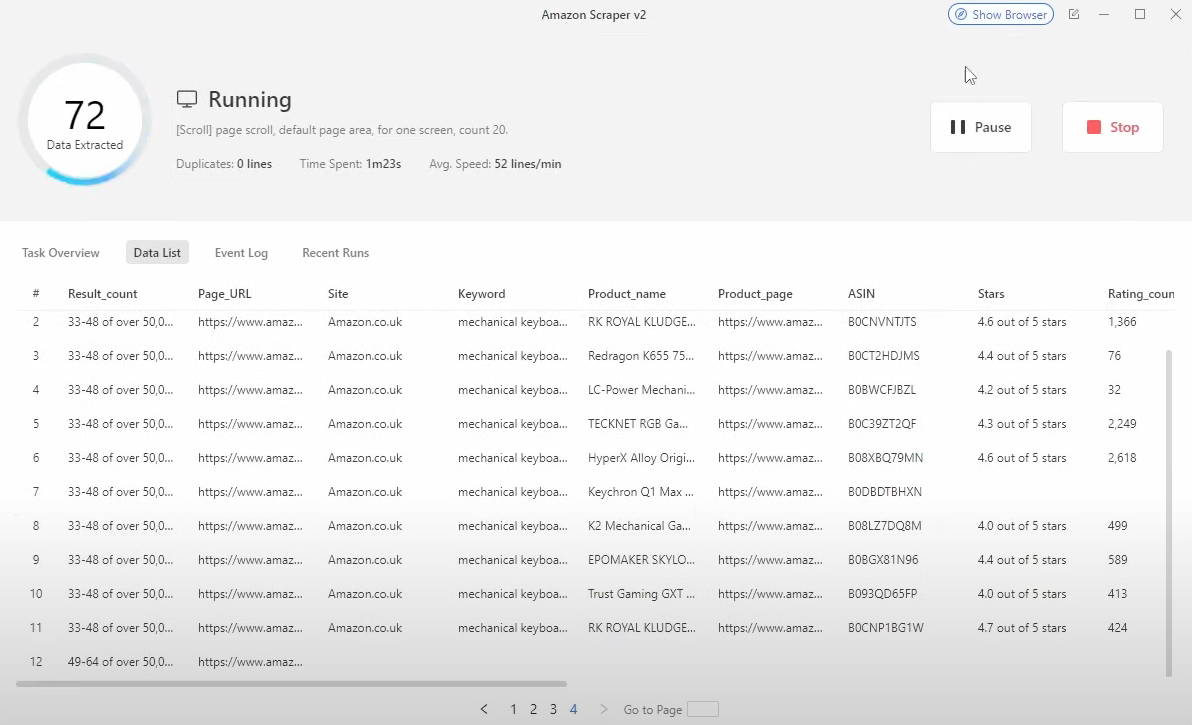Select ASIN B0BWCFJBZL cell
The height and width of the screenshot is (725, 1192).
(x=882, y=390)
